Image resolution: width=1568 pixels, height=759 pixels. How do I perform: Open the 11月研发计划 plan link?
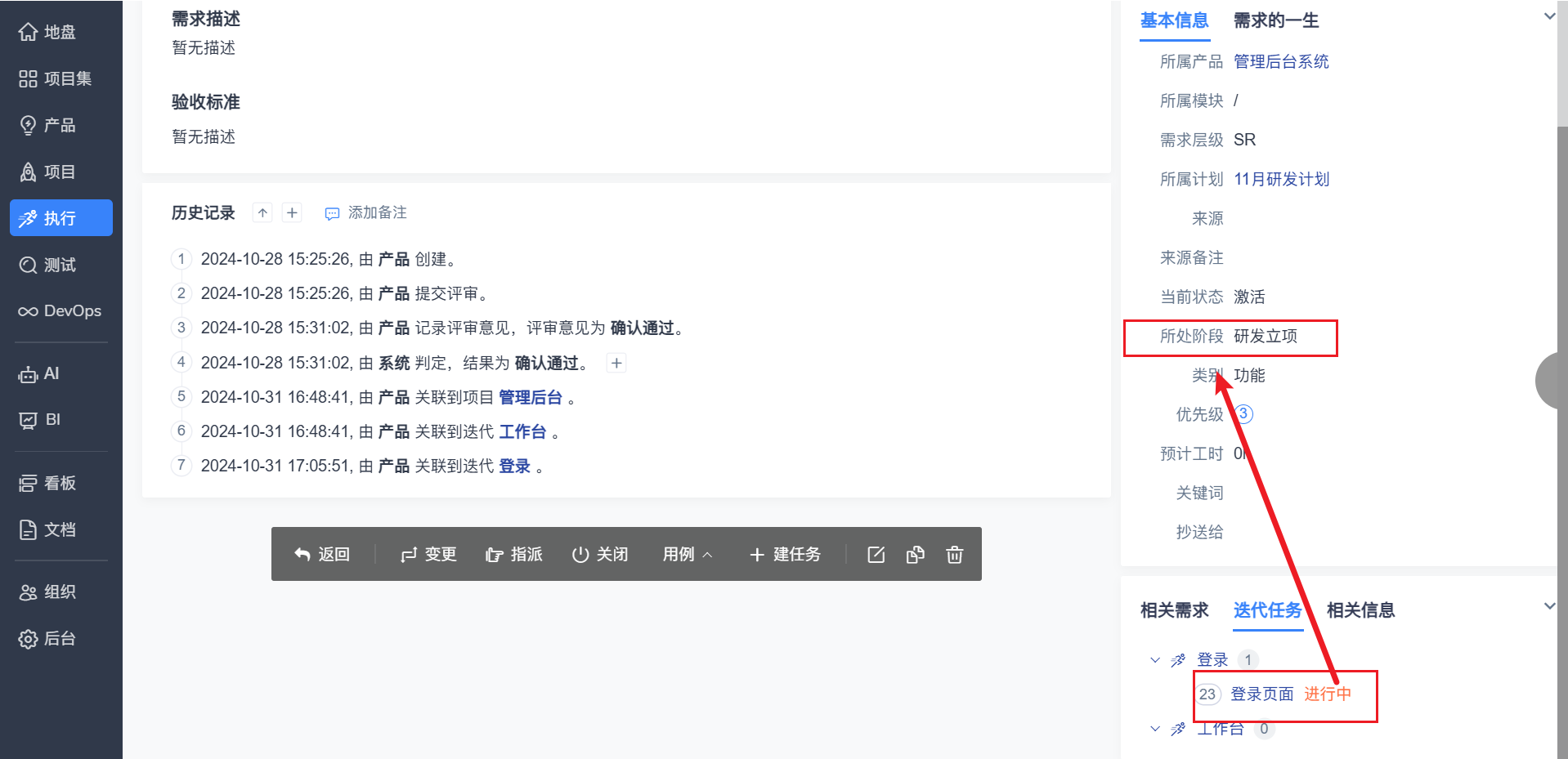pos(1281,179)
